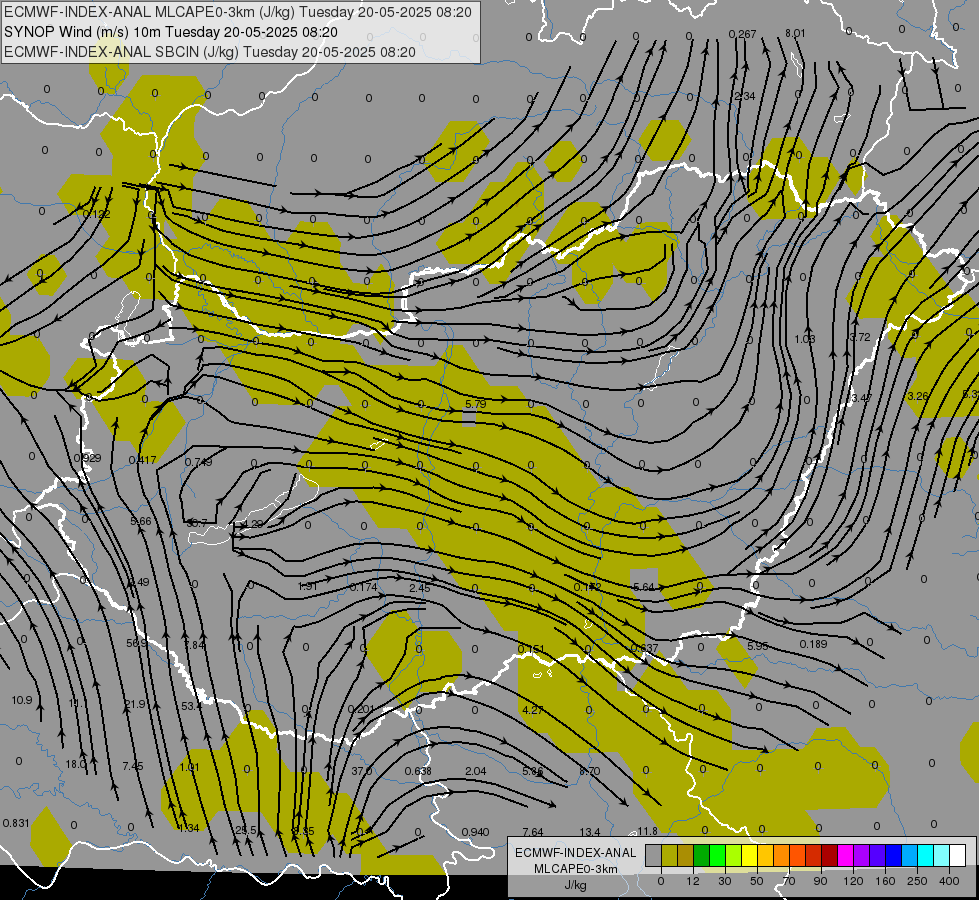Click the 13.4 value on the map

point(590,832)
